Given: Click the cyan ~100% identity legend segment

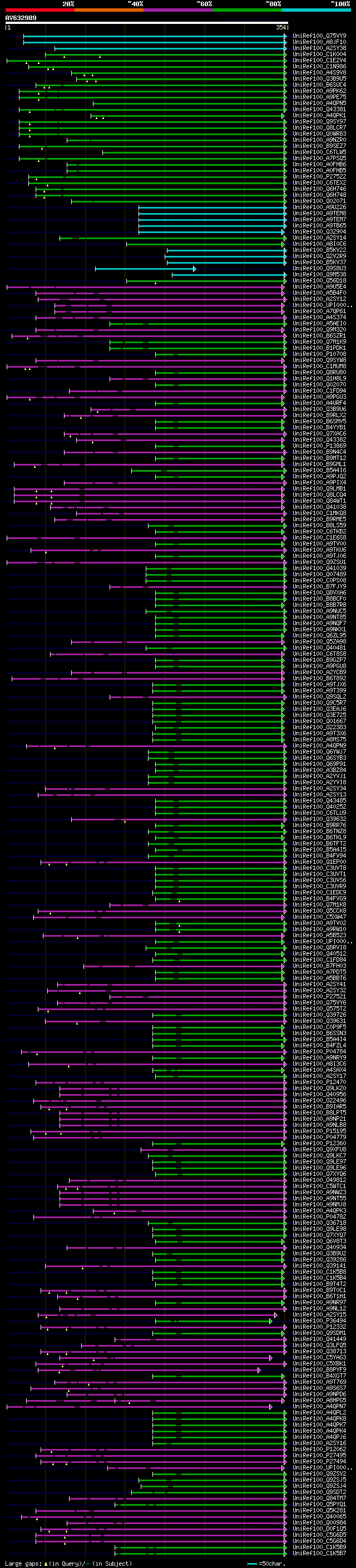Looking at the screenshot, I should (x=316, y=10).
